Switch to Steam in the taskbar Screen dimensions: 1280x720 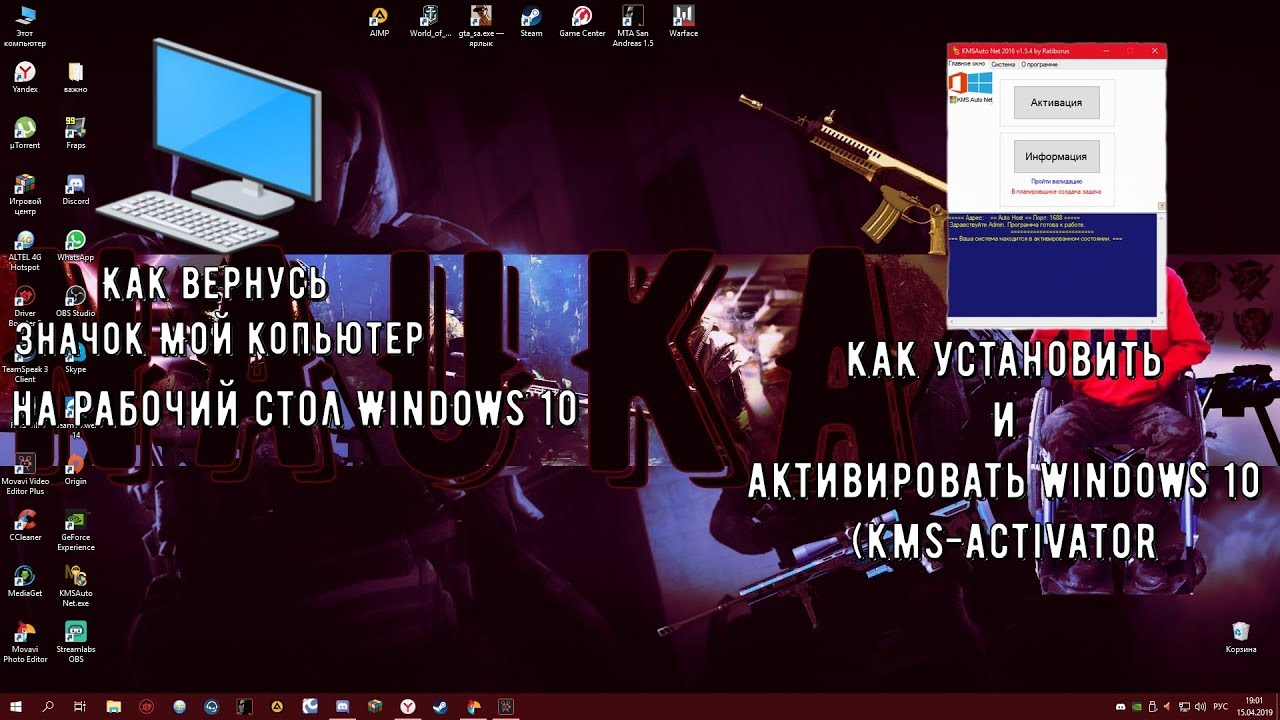(440, 706)
